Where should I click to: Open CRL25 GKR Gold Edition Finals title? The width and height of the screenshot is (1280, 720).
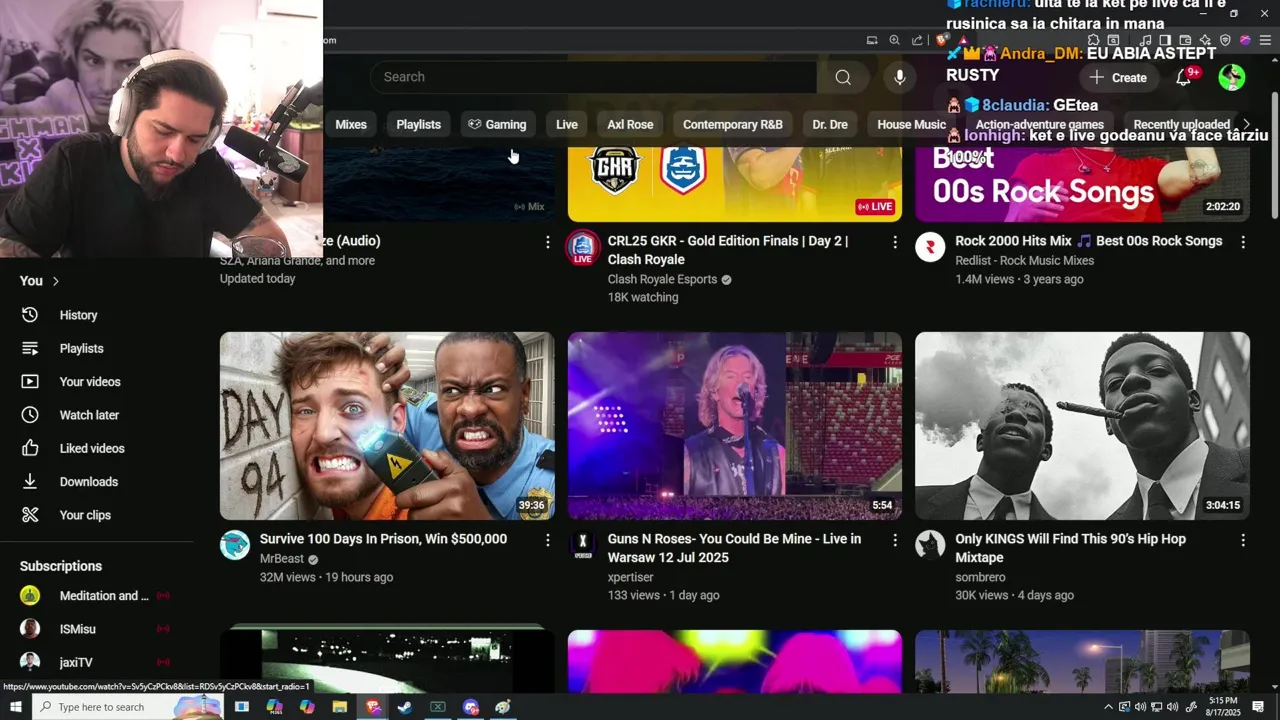pos(728,250)
